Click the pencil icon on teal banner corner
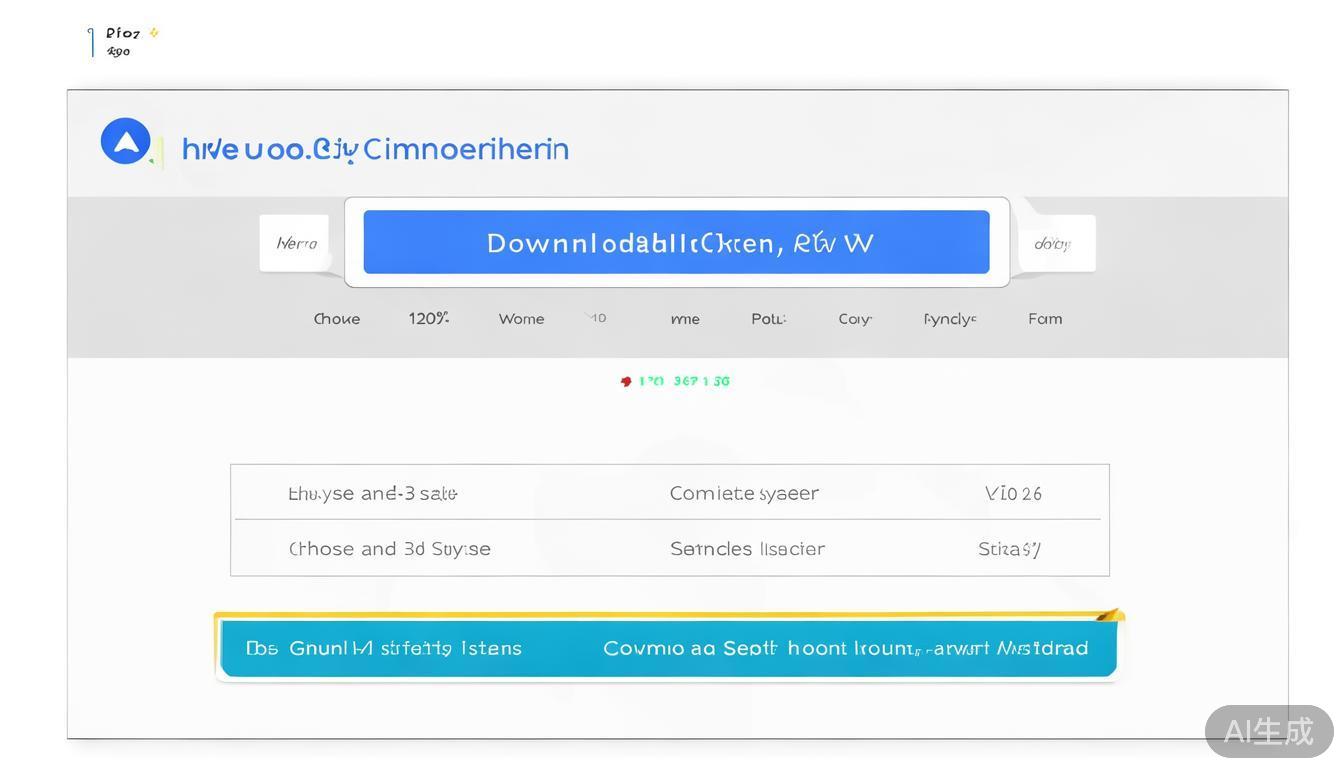The height and width of the screenshot is (768, 1344). click(x=1107, y=616)
